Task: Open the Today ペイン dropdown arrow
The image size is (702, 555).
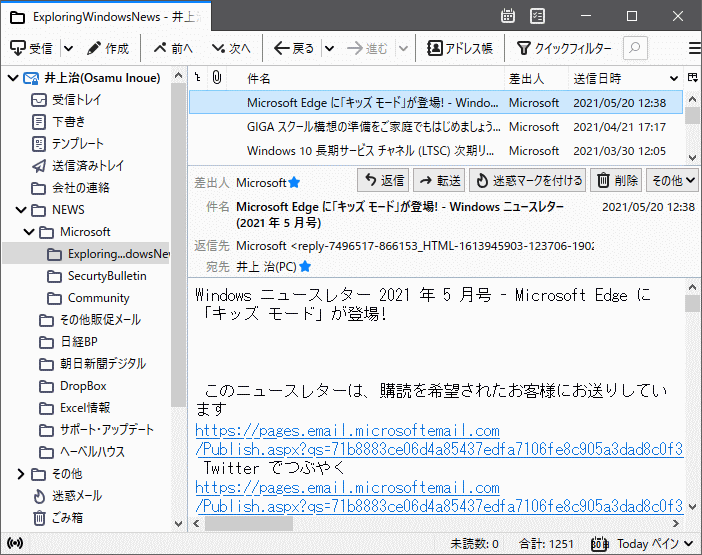Action: (x=689, y=543)
